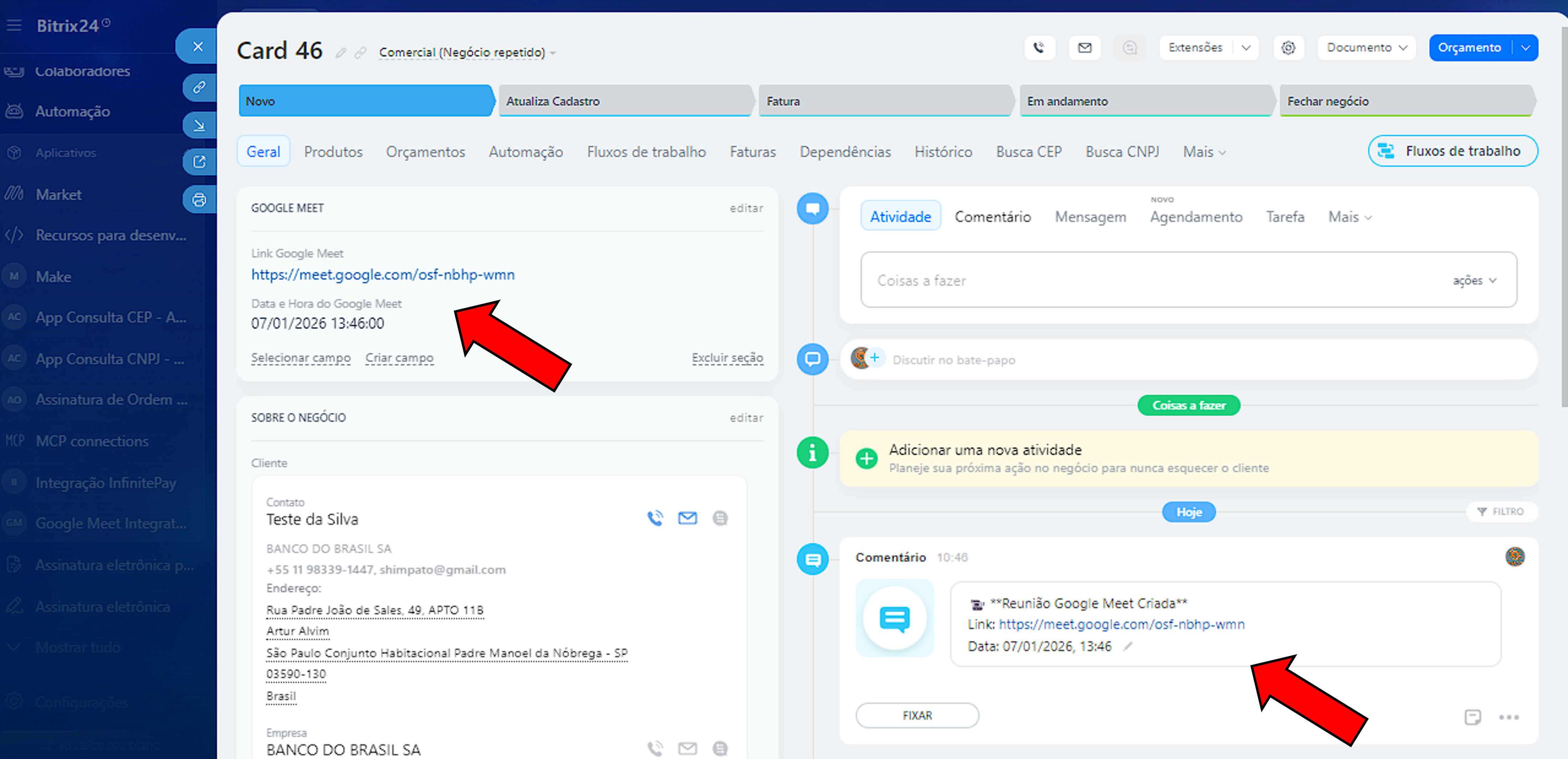The height and width of the screenshot is (759, 1568).
Task: Open the ações dropdown in Coisas a fazer
Action: pyautogui.click(x=1474, y=281)
